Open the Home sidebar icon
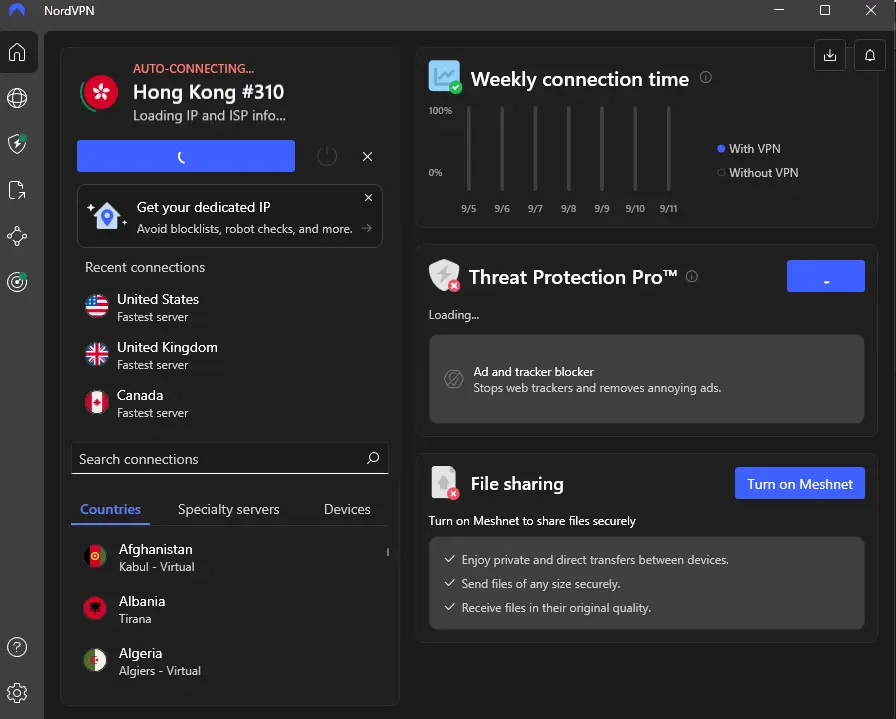This screenshot has height=719, width=896. pos(17,52)
